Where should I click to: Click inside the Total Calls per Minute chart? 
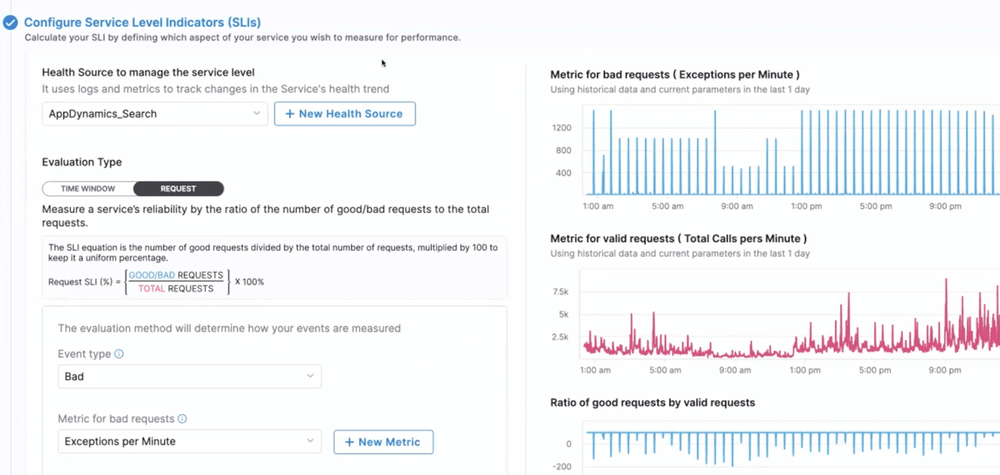click(790, 320)
